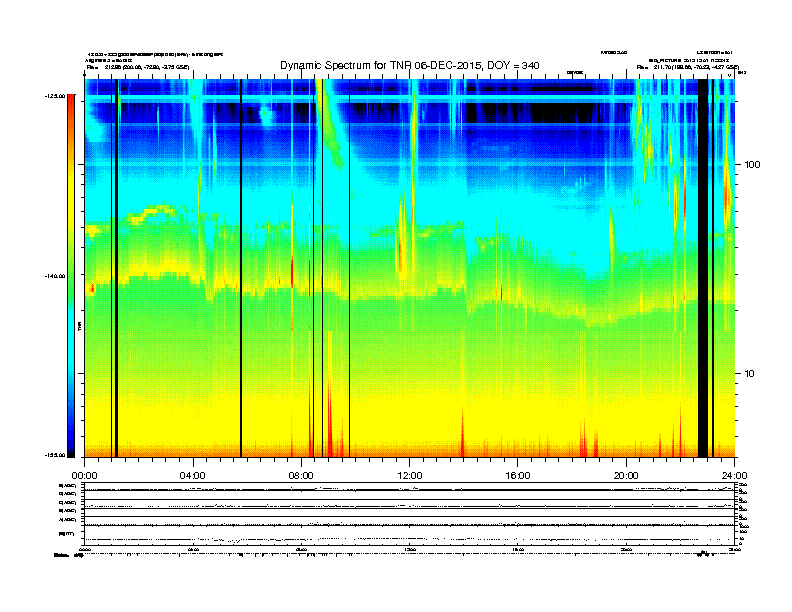This screenshot has height=612, width=792.
Task: Click the 10 frequency axis label
Action: pyautogui.click(x=750, y=374)
